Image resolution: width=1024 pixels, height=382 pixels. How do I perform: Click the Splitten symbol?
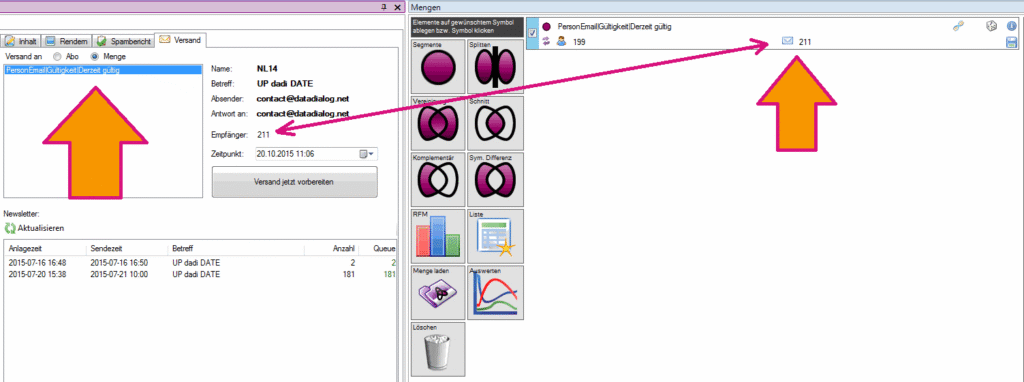(495, 66)
